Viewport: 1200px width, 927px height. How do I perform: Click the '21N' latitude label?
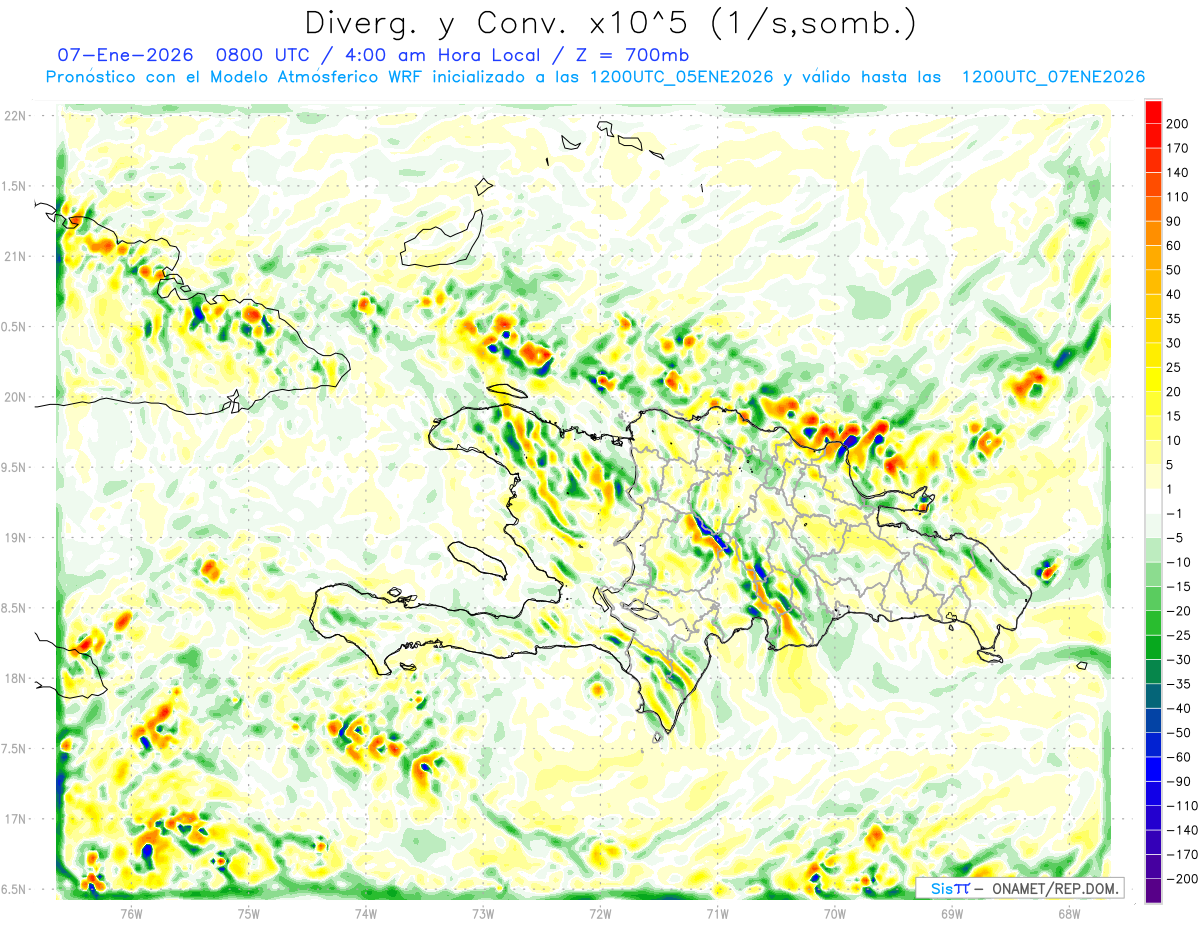pos(14,257)
